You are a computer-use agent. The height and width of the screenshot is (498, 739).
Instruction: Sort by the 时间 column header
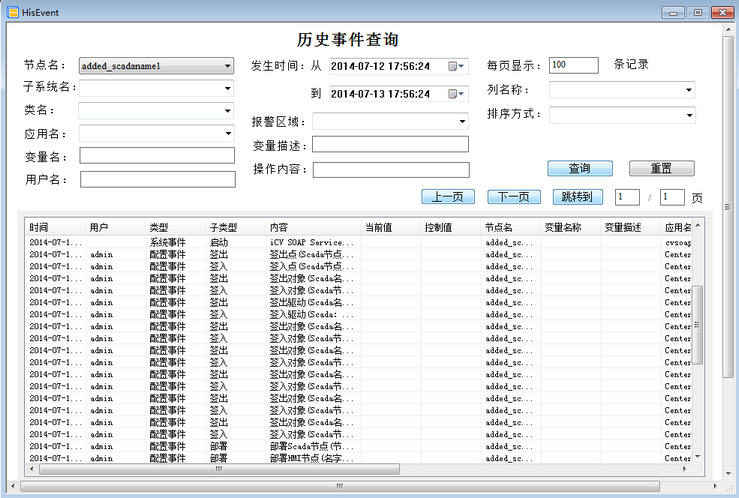(x=56, y=228)
